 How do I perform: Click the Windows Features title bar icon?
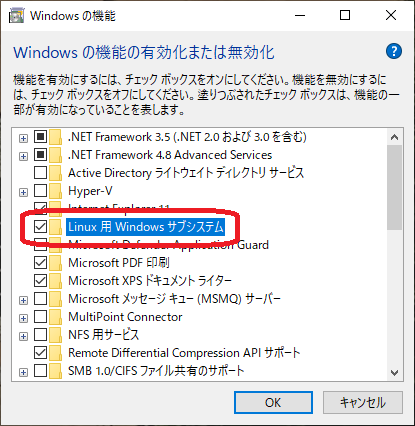tap(16, 15)
